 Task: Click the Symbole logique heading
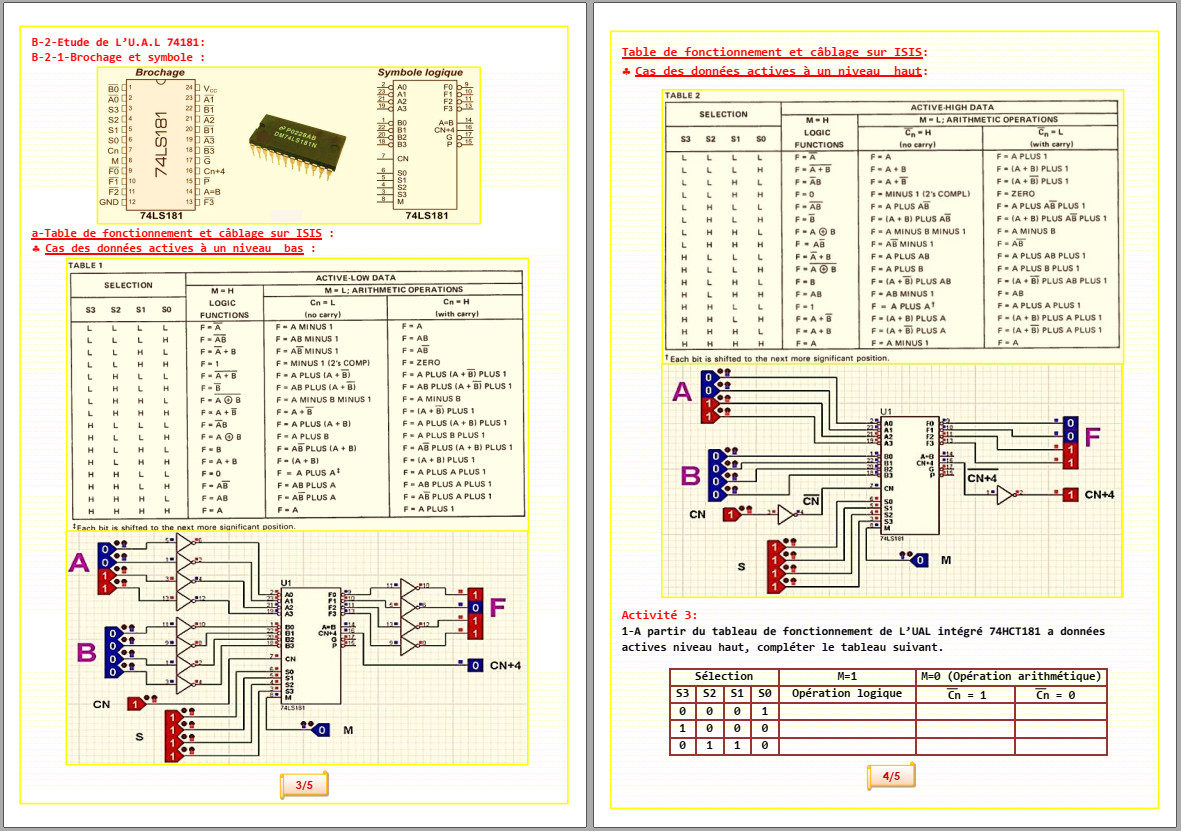click(419, 73)
